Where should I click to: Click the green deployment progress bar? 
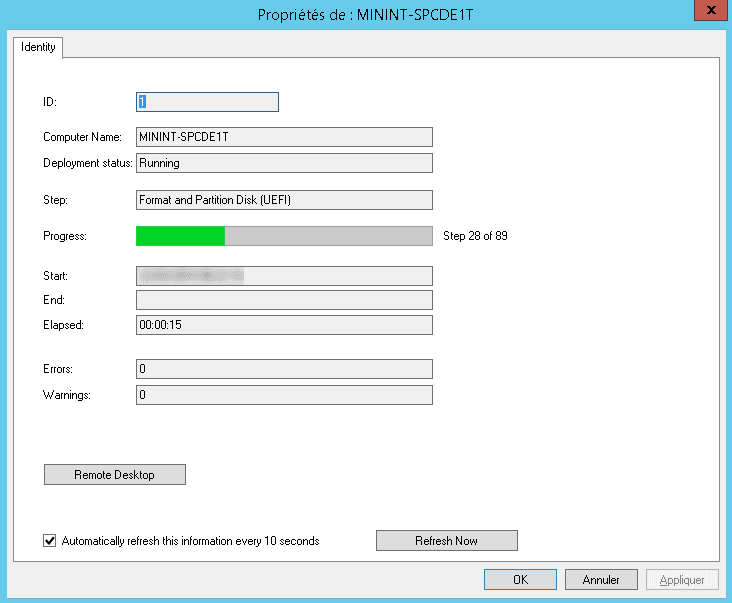284,236
